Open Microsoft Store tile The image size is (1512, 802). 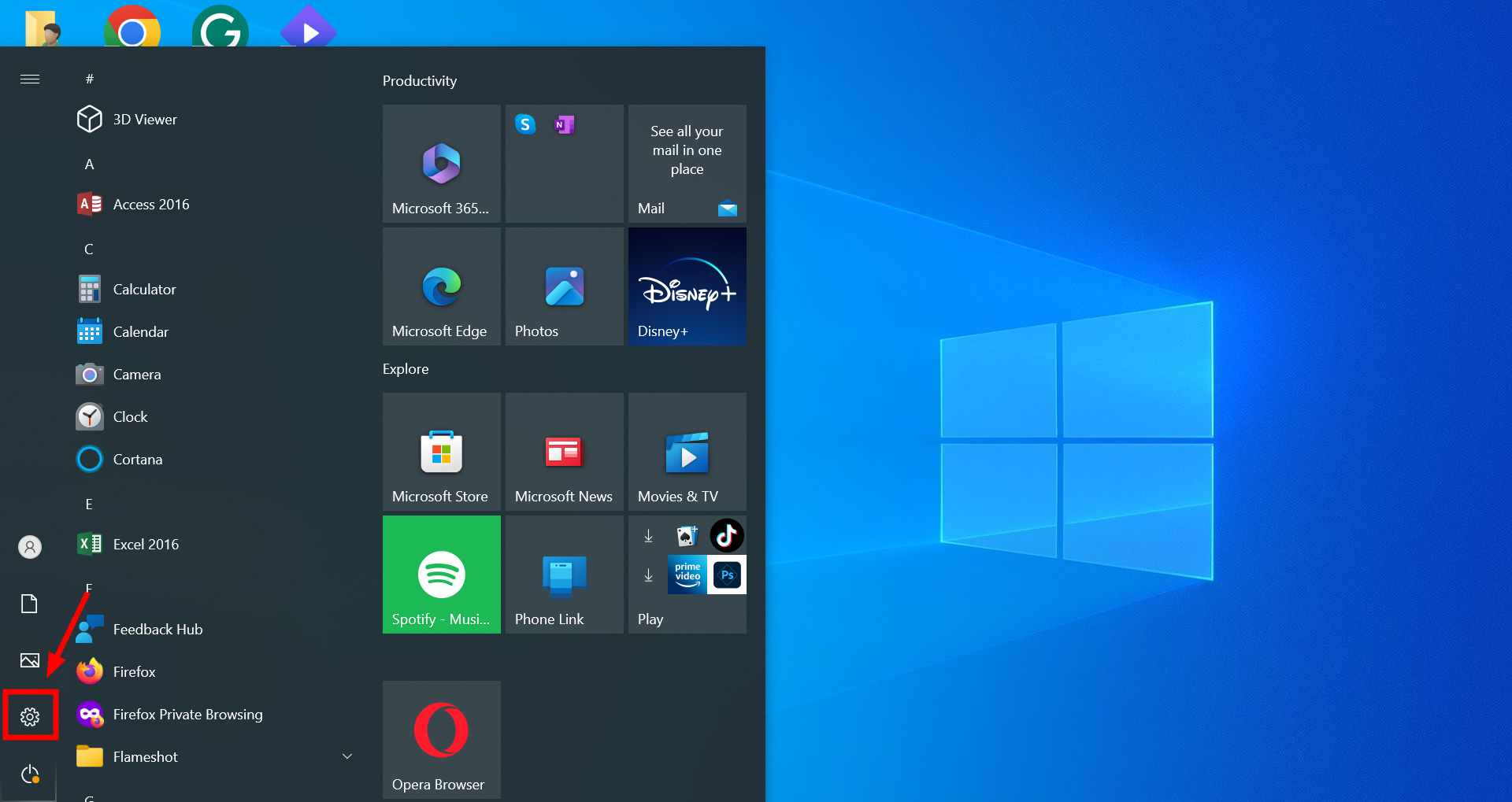[440, 452]
